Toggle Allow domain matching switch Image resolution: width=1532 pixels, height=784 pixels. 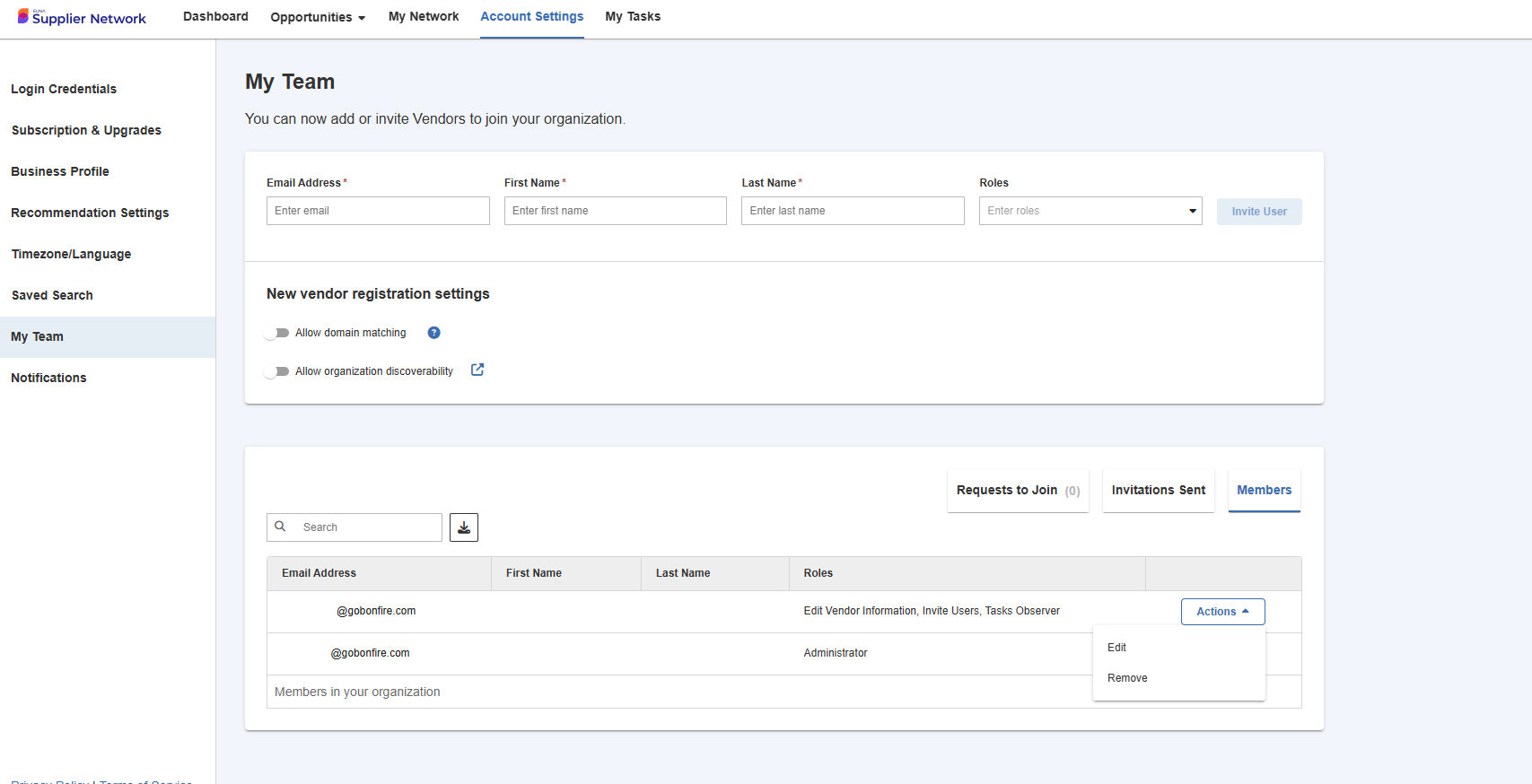[x=277, y=333]
